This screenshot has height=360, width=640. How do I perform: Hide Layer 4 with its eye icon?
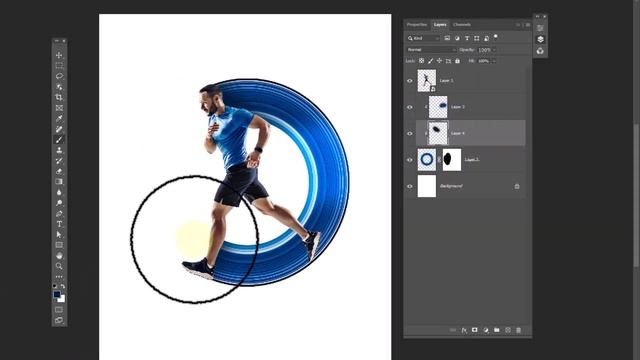pyautogui.click(x=410, y=133)
